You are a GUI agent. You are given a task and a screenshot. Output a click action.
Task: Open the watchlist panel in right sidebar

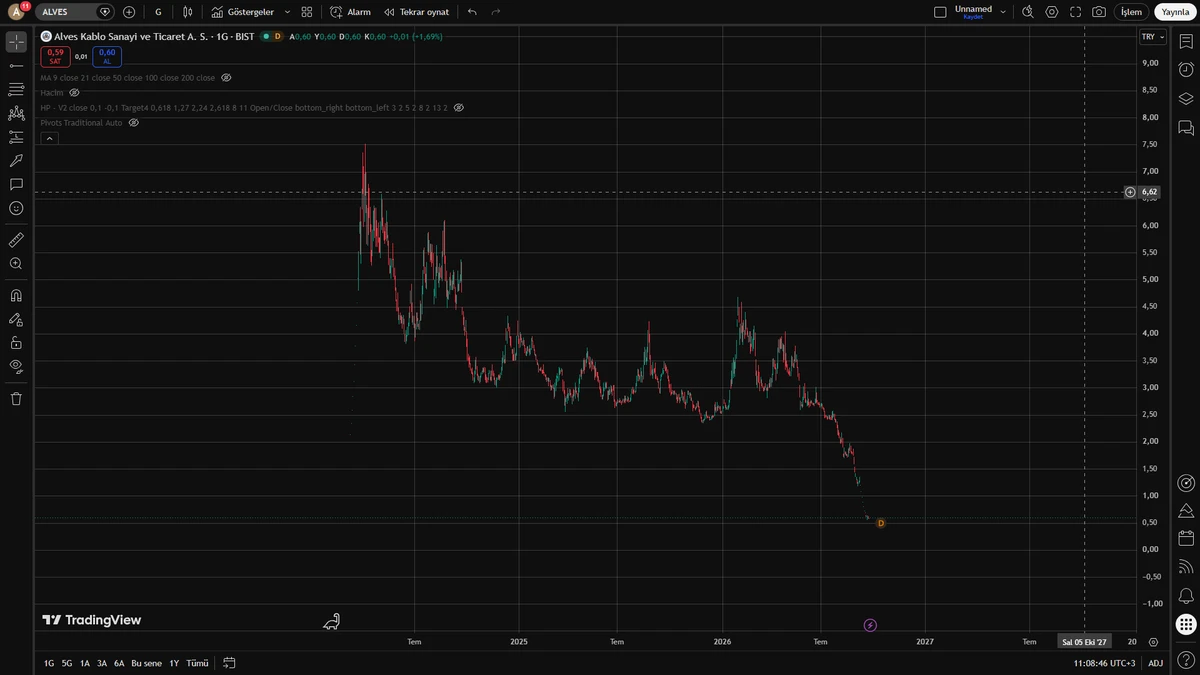1186,40
